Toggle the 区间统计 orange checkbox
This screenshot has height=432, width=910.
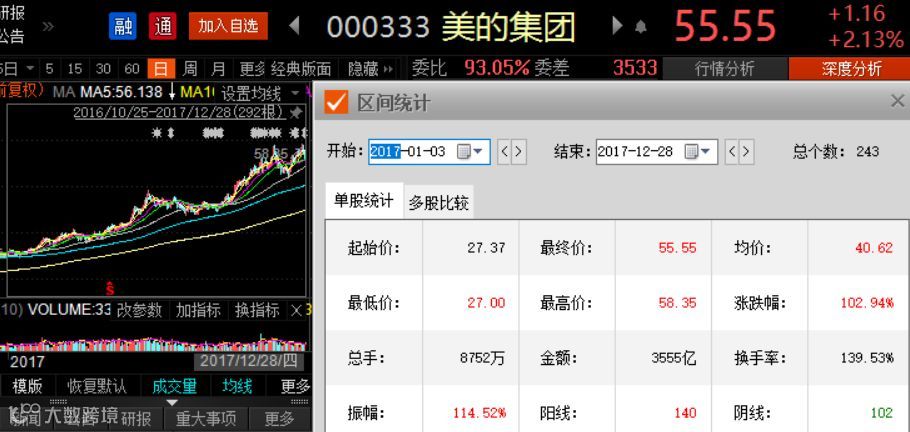[x=335, y=102]
